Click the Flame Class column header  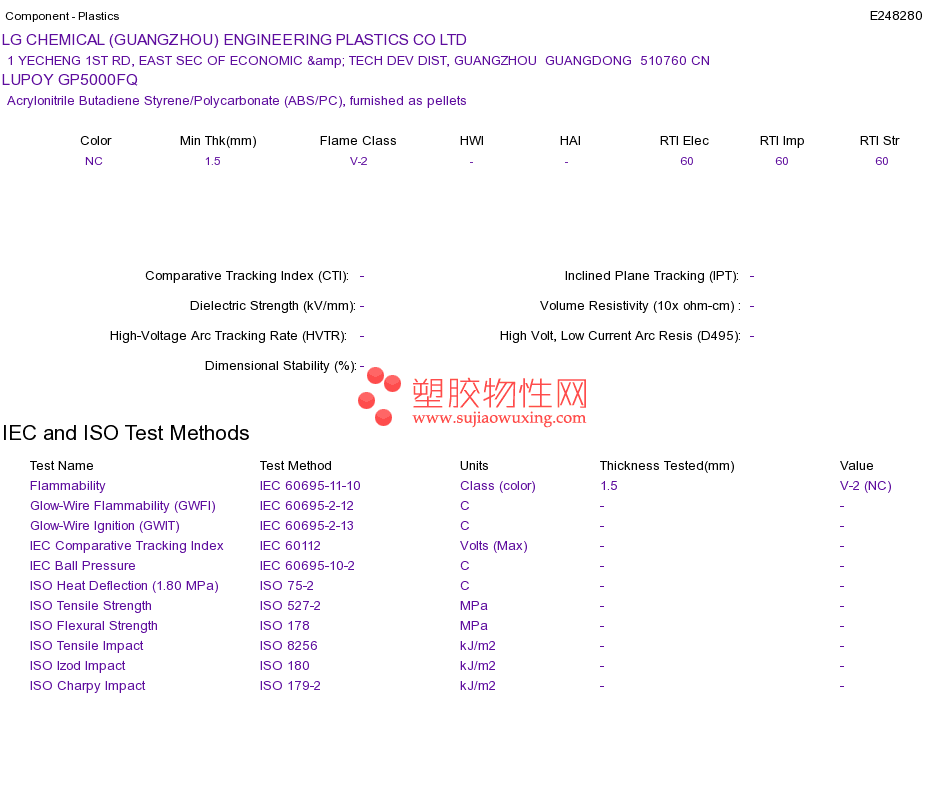click(x=358, y=141)
